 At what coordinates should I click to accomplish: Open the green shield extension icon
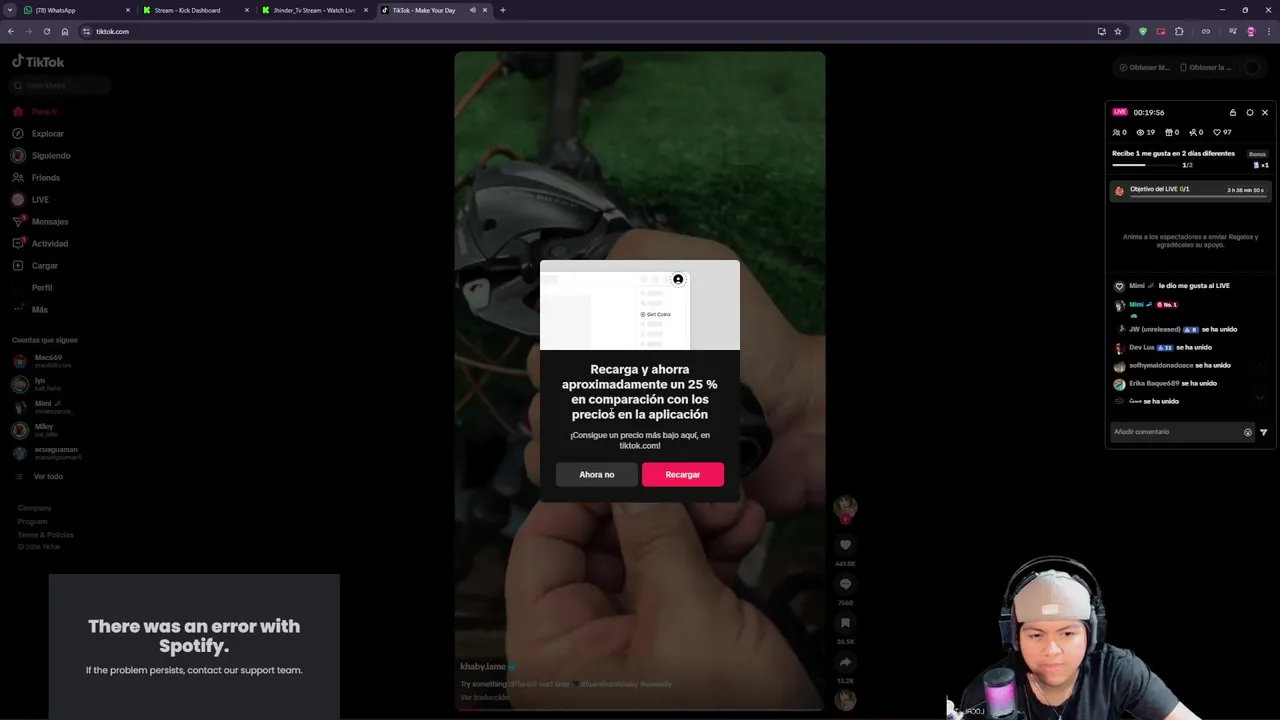pos(1143,31)
